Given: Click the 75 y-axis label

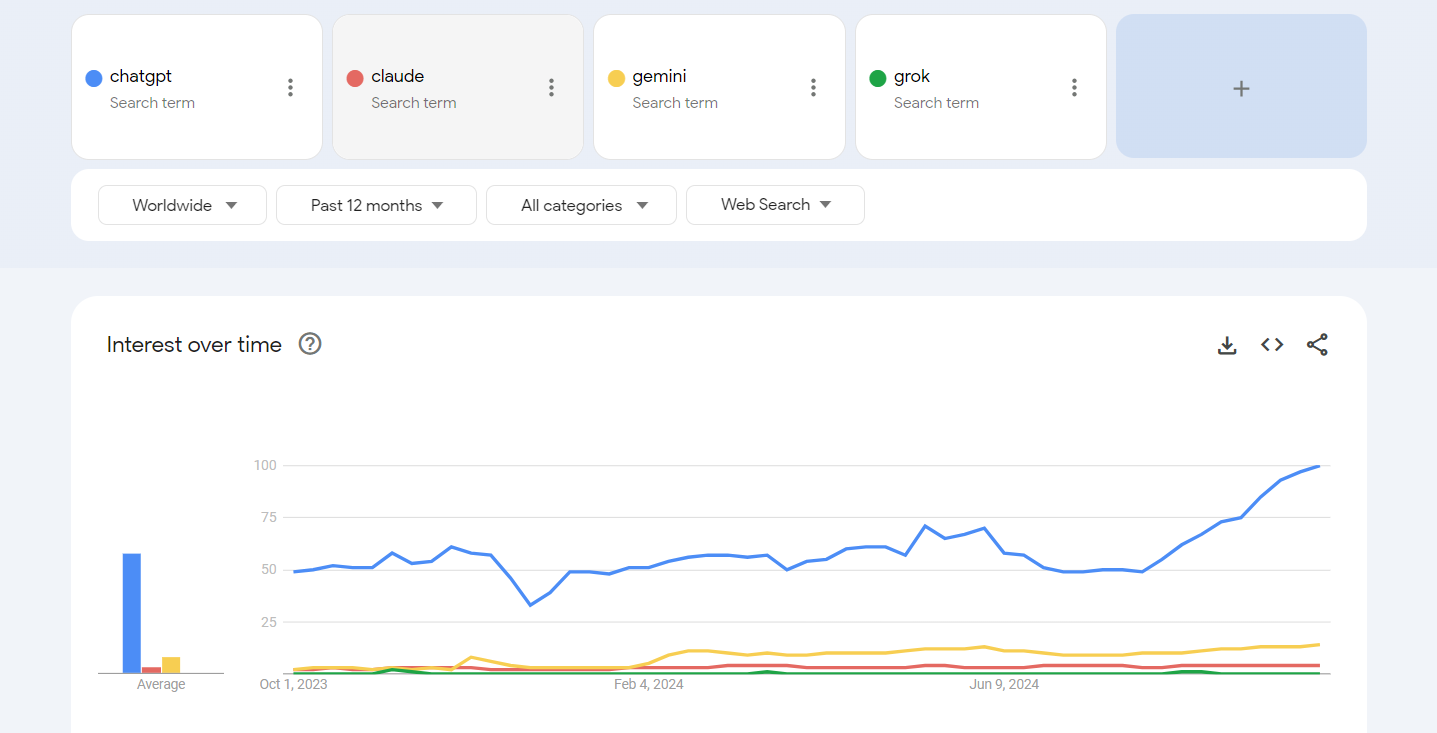Looking at the screenshot, I should tap(269, 517).
